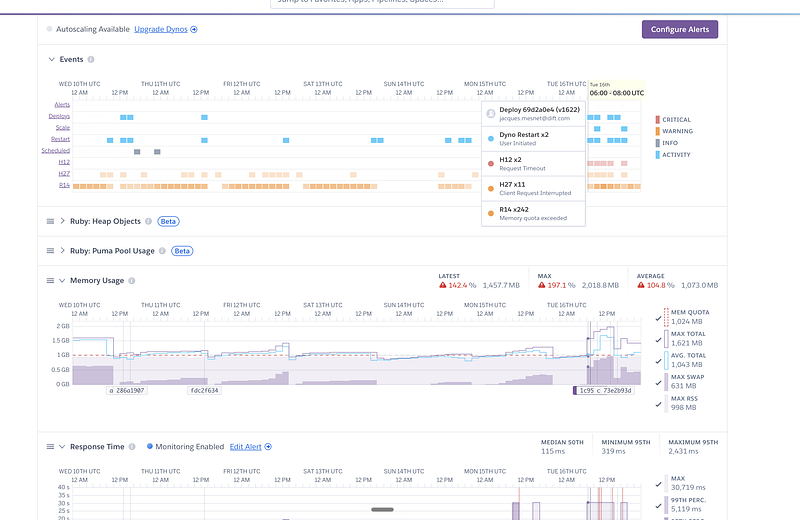
Task: Click the drag handle icon for Ruby: Heap Objects
Action: click(x=50, y=221)
